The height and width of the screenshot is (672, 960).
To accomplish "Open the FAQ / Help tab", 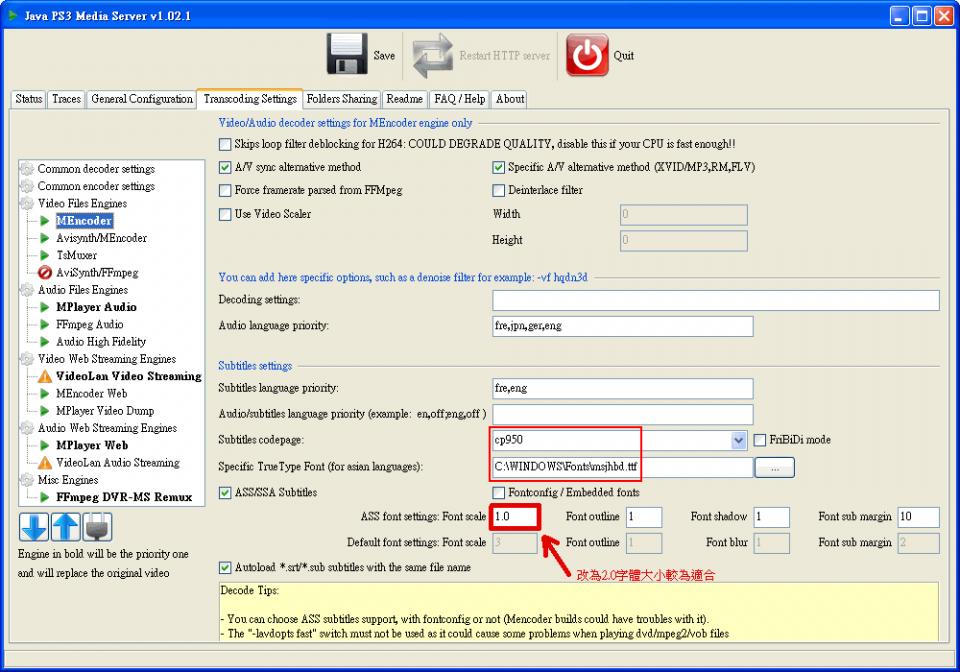I will pyautogui.click(x=459, y=99).
